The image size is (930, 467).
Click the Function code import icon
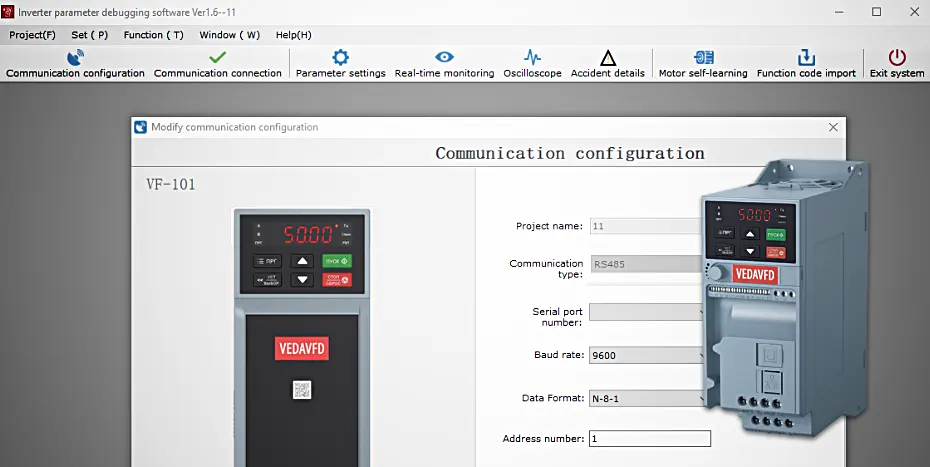[806, 58]
